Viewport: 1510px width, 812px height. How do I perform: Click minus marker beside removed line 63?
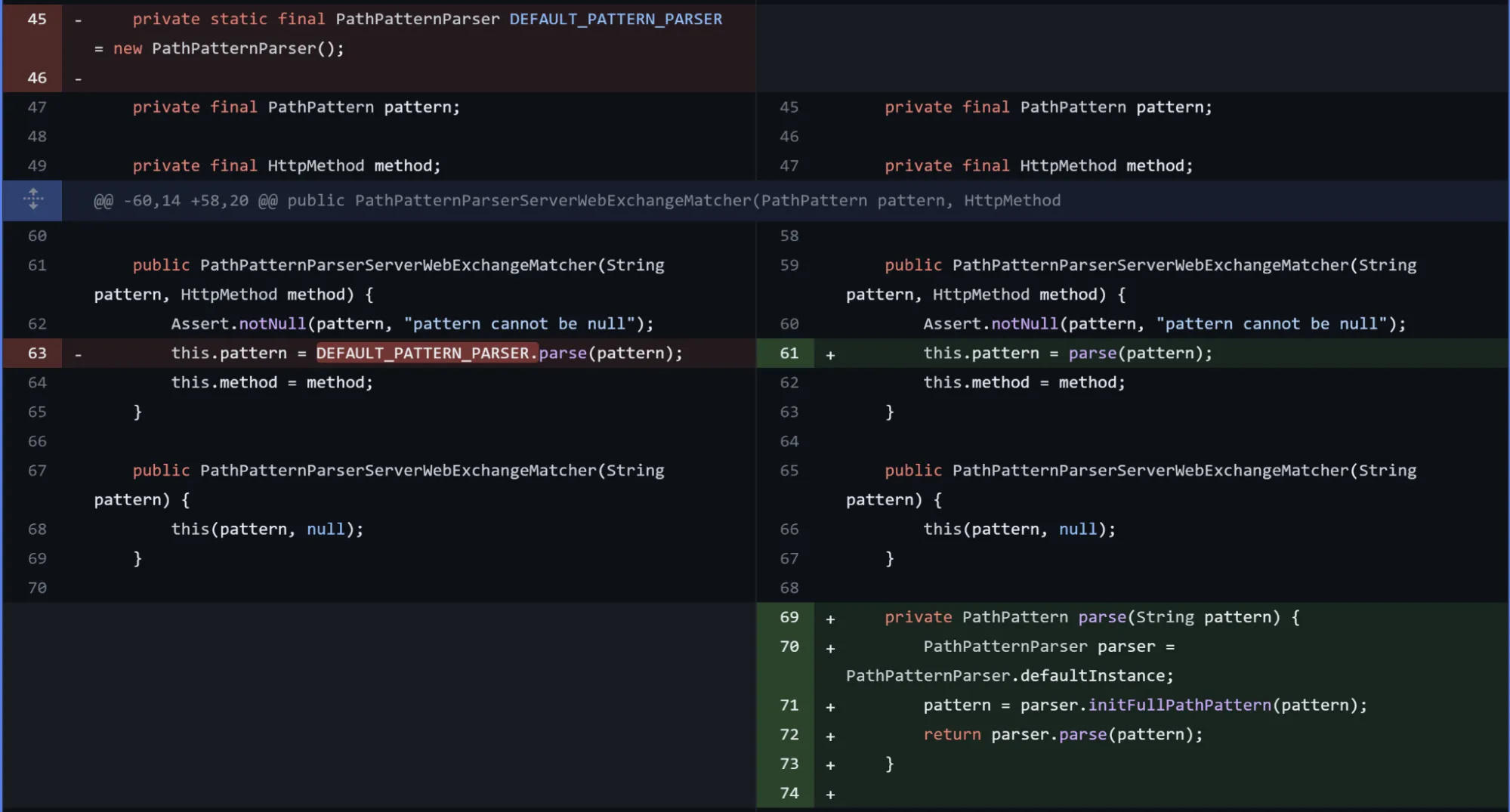pos(78,354)
